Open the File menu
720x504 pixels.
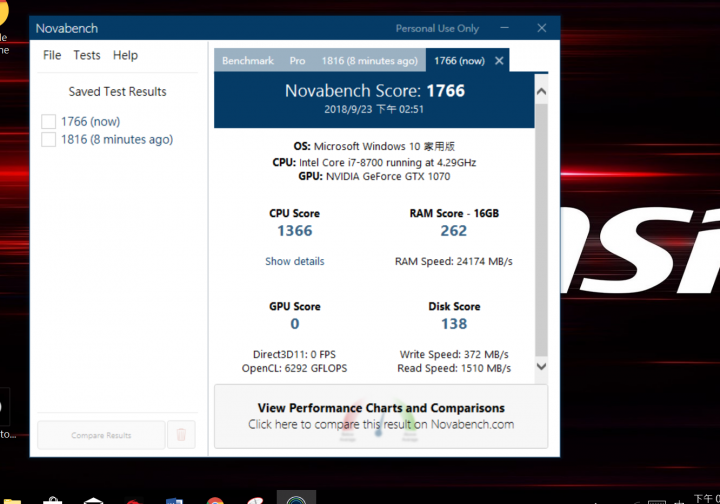pos(52,55)
